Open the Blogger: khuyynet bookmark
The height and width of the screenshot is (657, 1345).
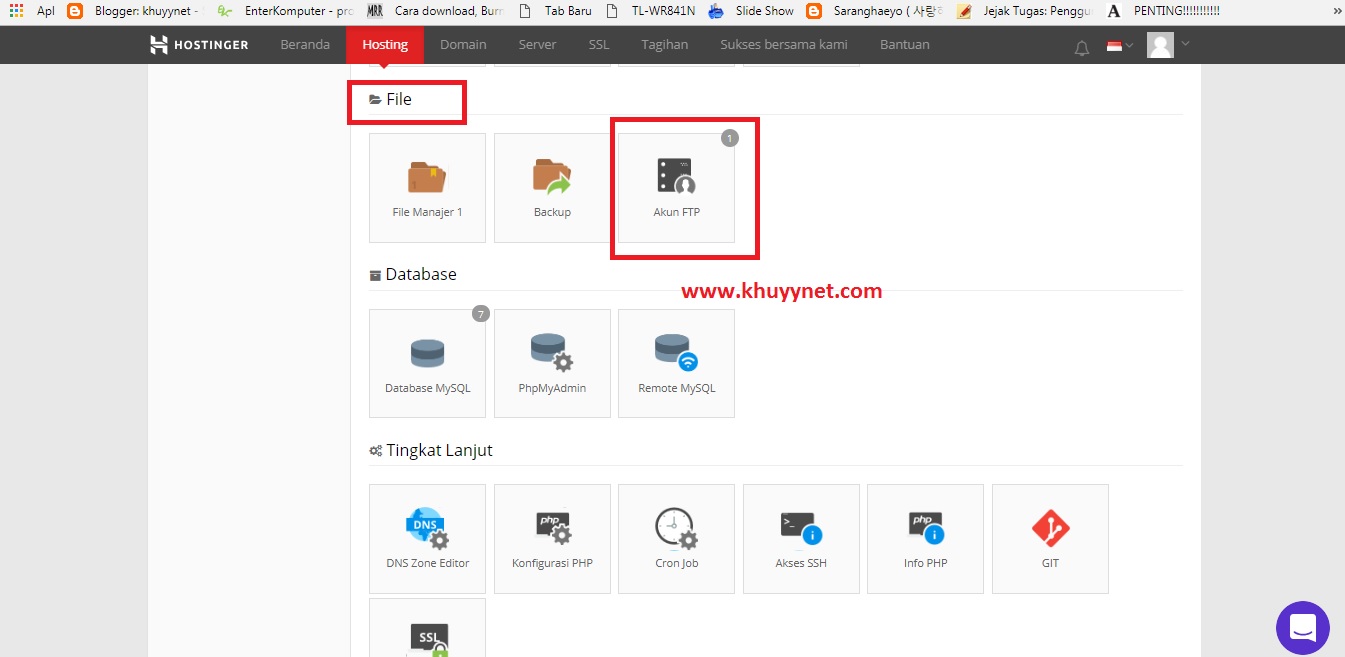[x=135, y=11]
